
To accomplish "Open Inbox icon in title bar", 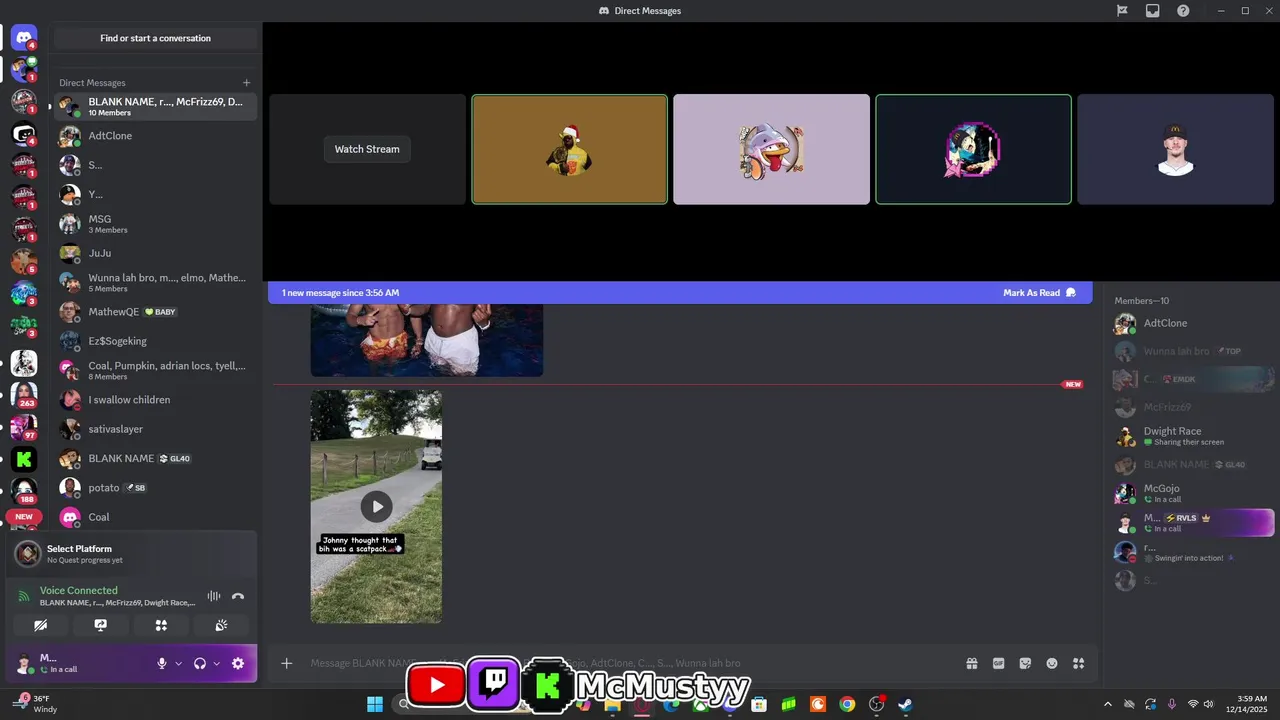I will click(1152, 11).
